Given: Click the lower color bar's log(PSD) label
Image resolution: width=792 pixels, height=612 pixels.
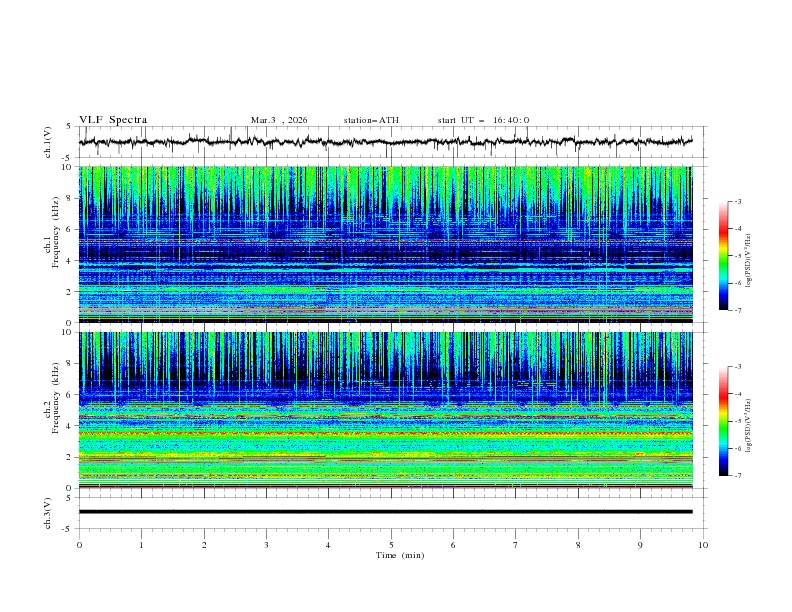Looking at the screenshot, I should coord(748,426).
